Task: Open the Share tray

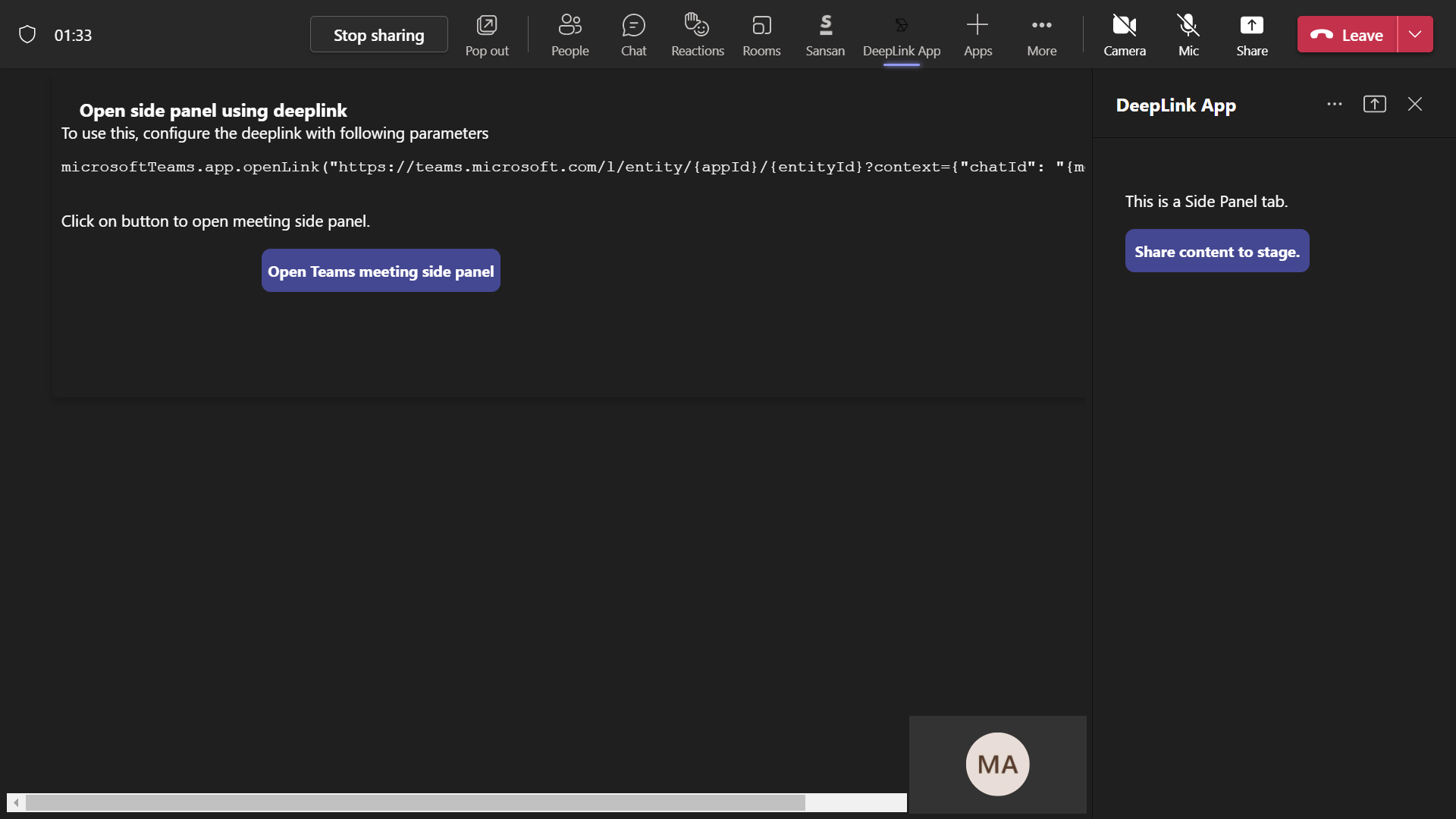Action: (x=1251, y=35)
